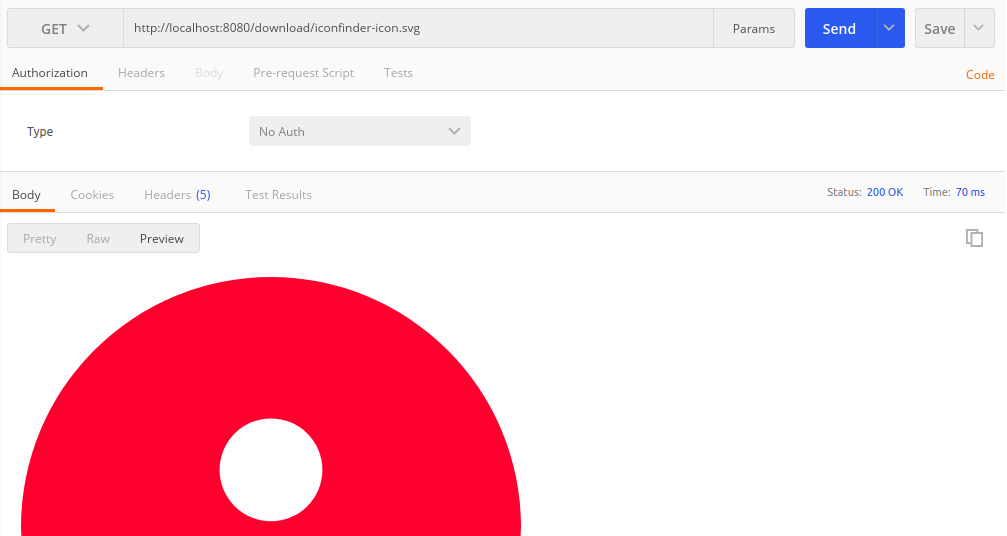The image size is (1007, 536).
Task: Click the 200 OK status value
Action: [885, 193]
